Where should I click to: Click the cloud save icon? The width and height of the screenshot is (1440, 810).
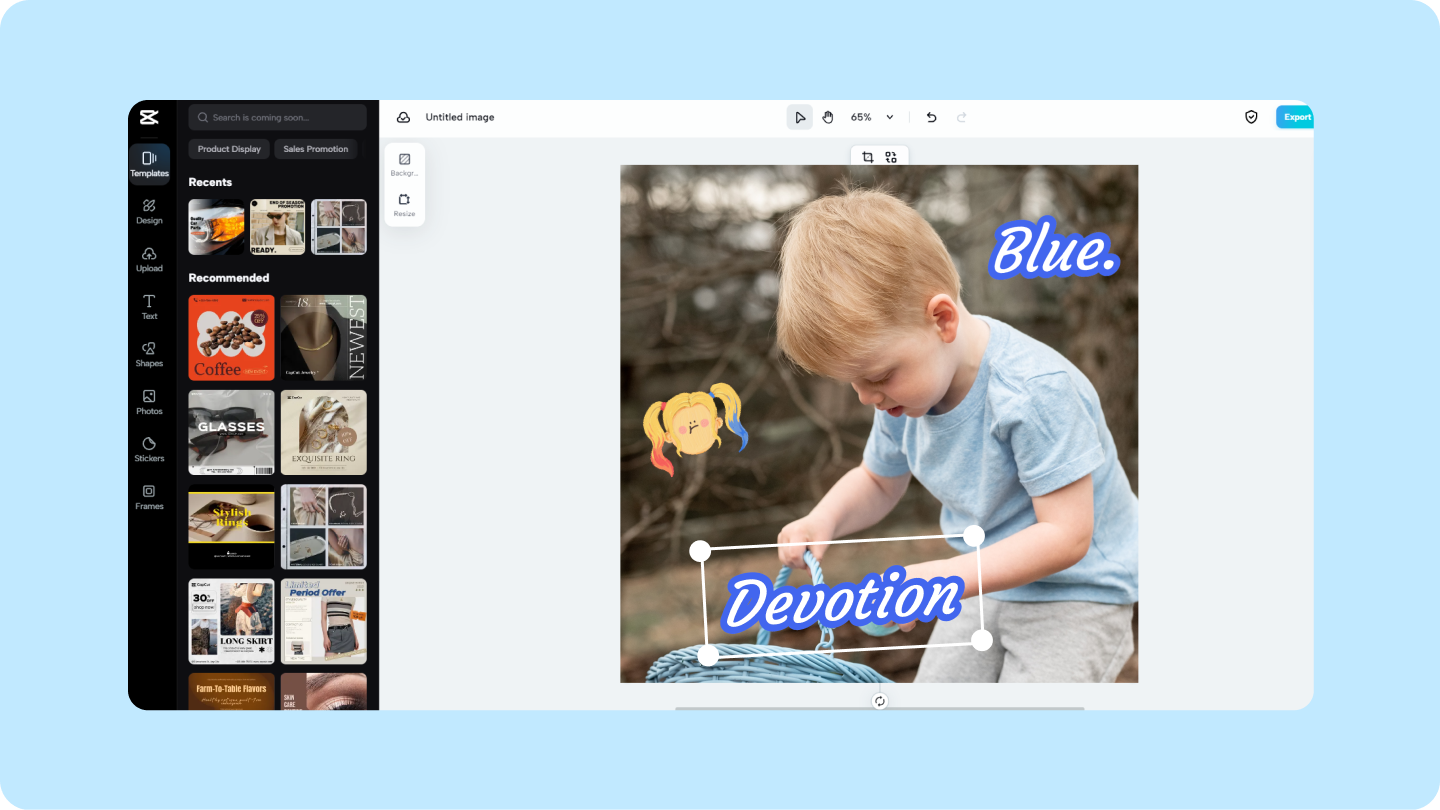403,117
